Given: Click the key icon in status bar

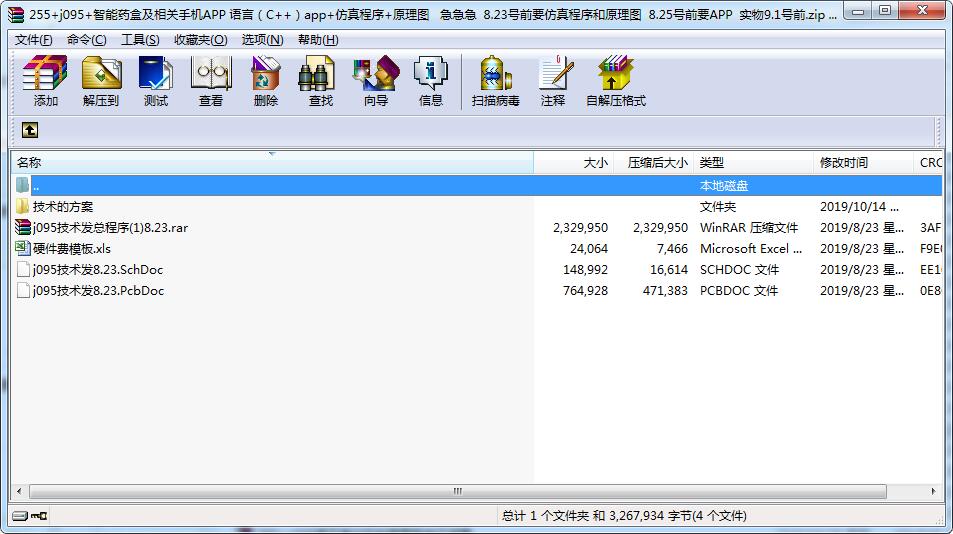Looking at the screenshot, I should pos(40,516).
